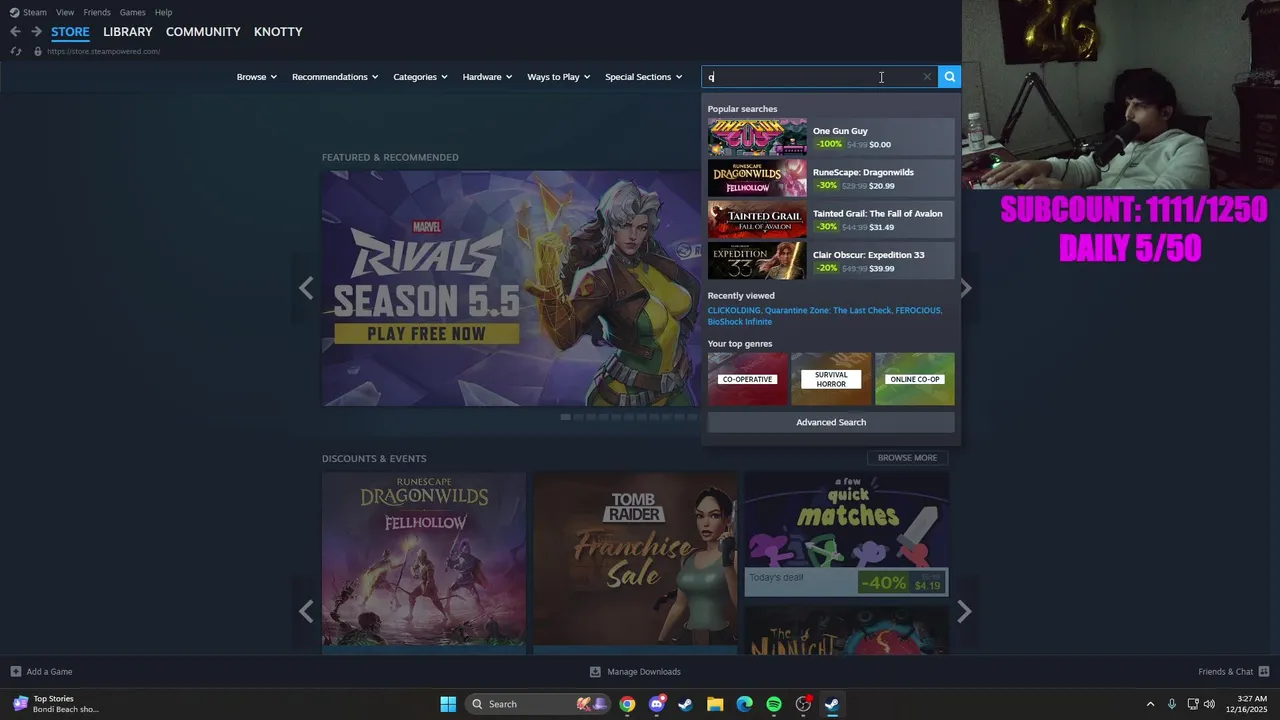Image resolution: width=1280 pixels, height=720 pixels.
Task: Open Quarantine Zone: The Last Check link
Action: pyautogui.click(x=828, y=310)
